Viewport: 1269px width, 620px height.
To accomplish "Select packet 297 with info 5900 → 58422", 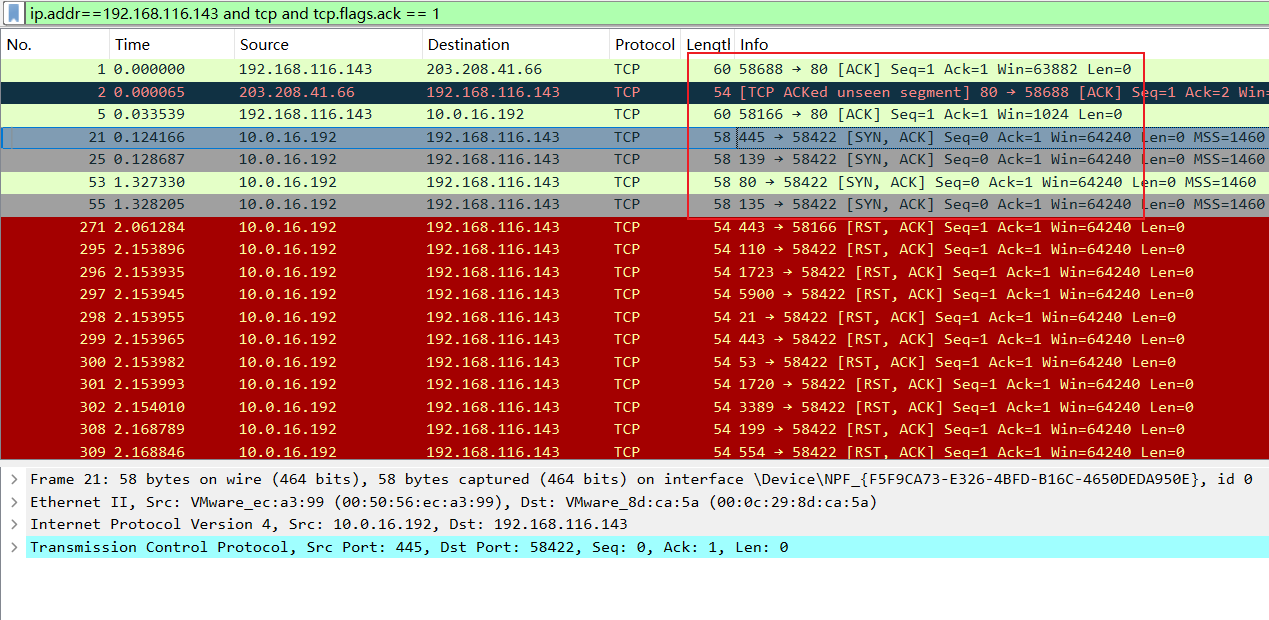I will (x=634, y=295).
